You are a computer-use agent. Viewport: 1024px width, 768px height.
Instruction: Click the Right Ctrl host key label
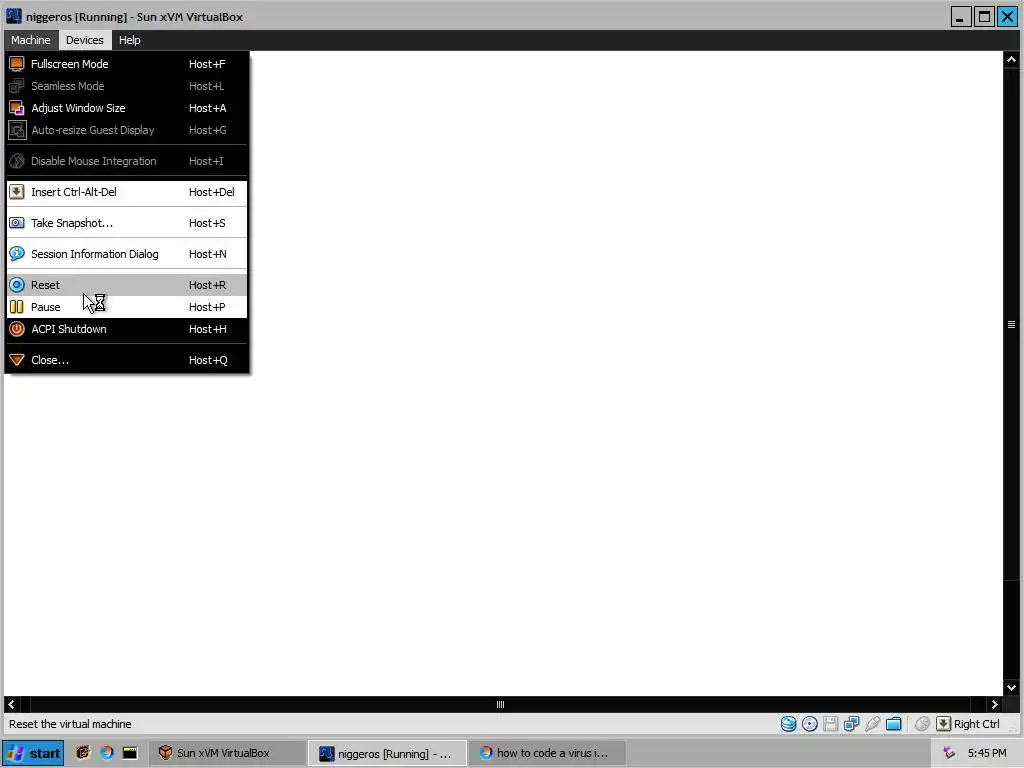click(976, 724)
